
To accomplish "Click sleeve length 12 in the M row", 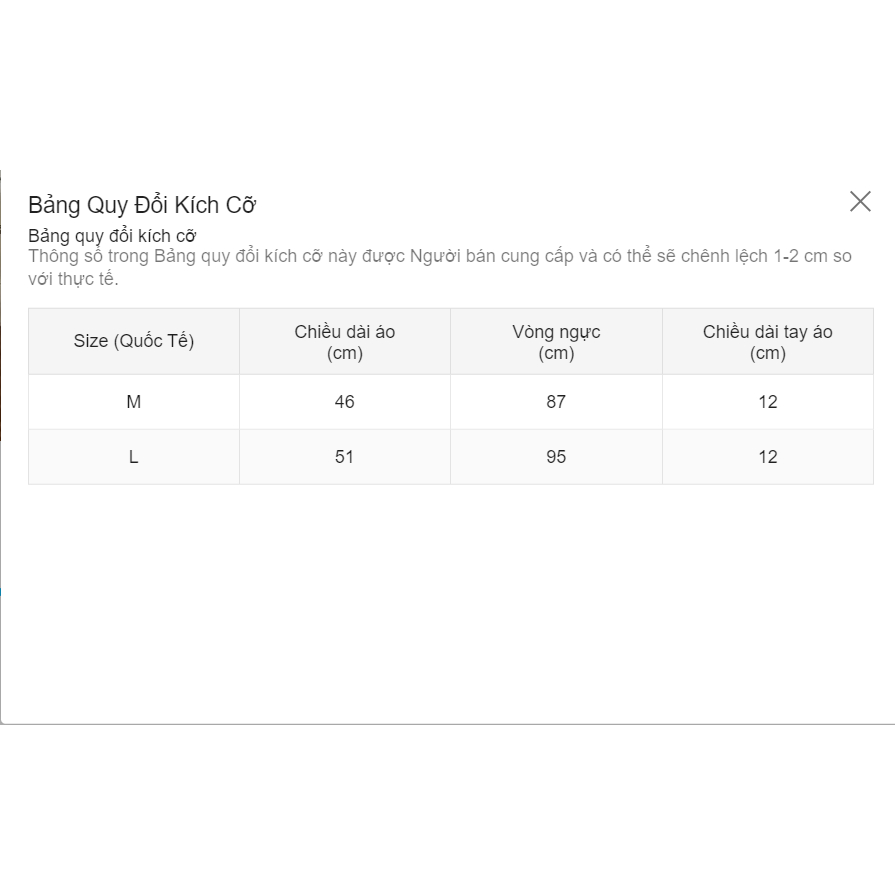I will 767,402.
